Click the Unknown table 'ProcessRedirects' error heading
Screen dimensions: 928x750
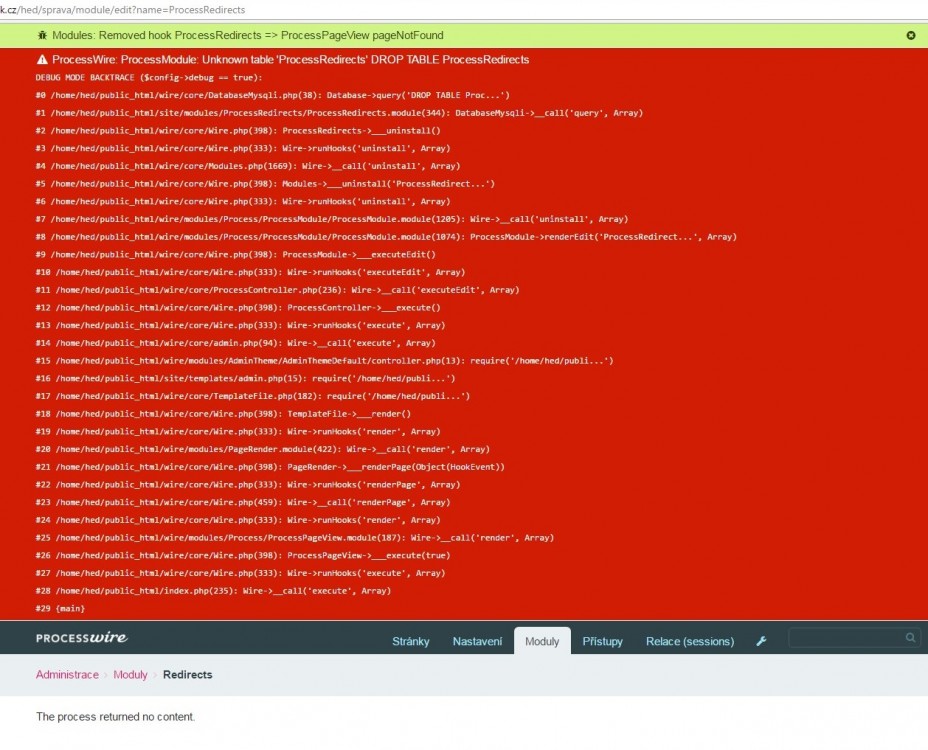pyautogui.click(x=290, y=60)
